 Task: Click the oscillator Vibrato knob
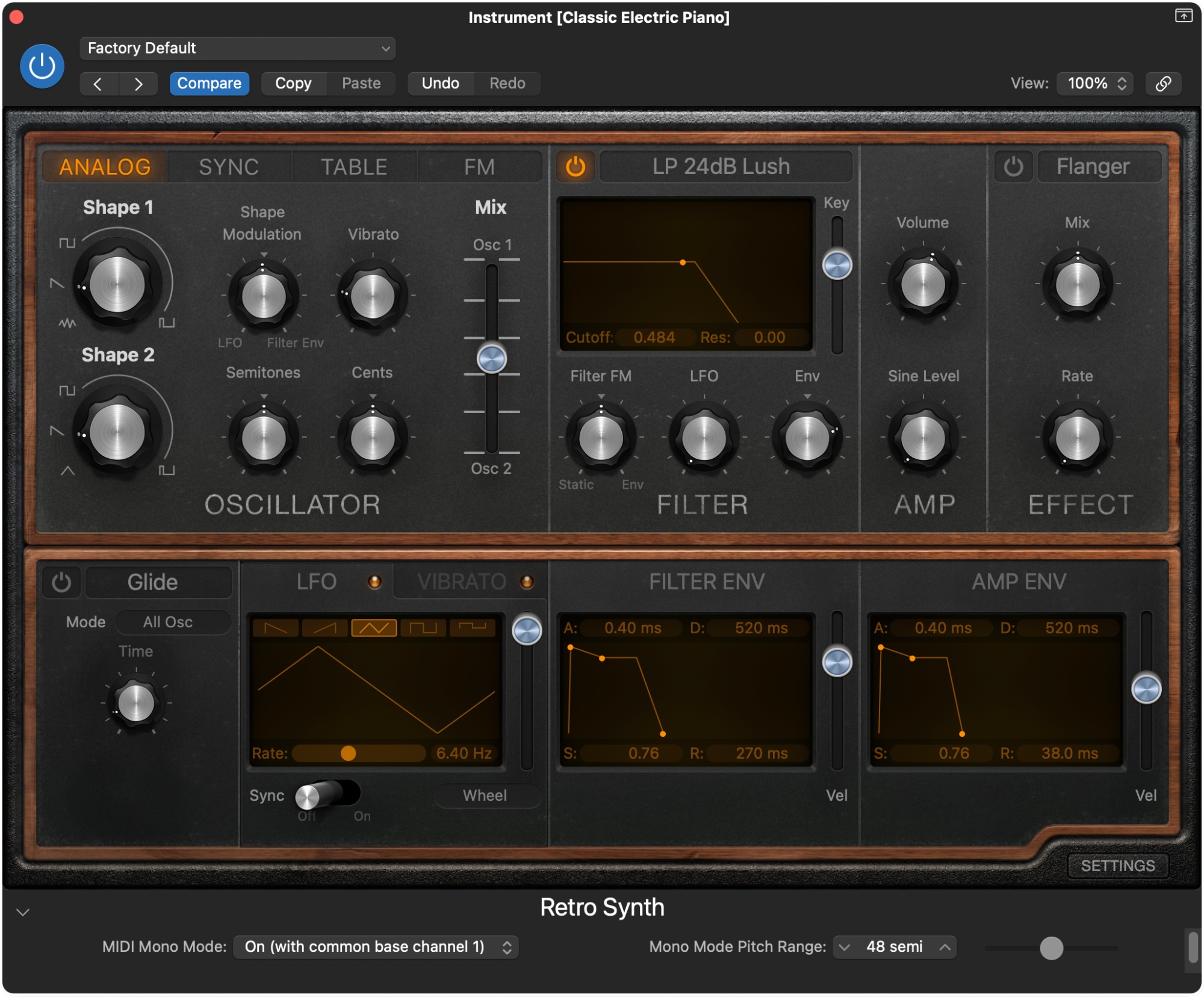point(373,296)
